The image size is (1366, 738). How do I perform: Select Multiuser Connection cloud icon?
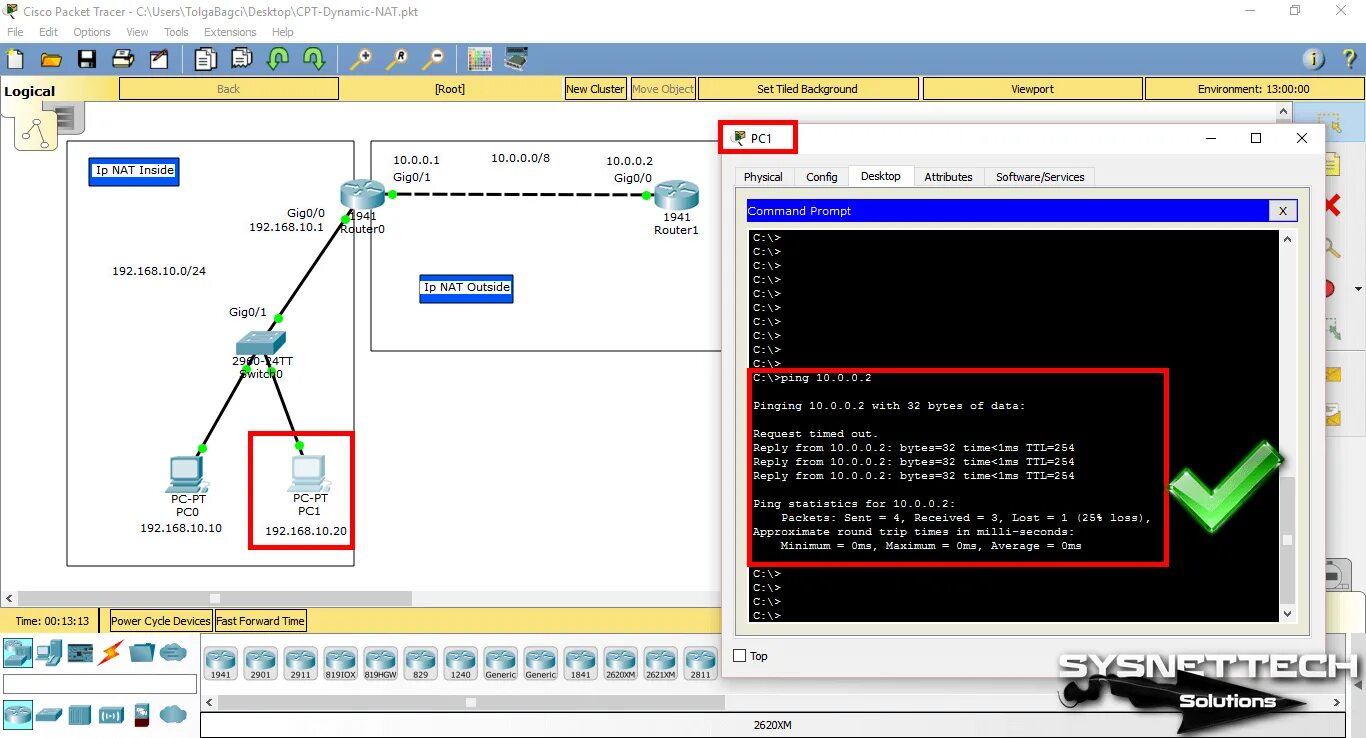(x=173, y=653)
